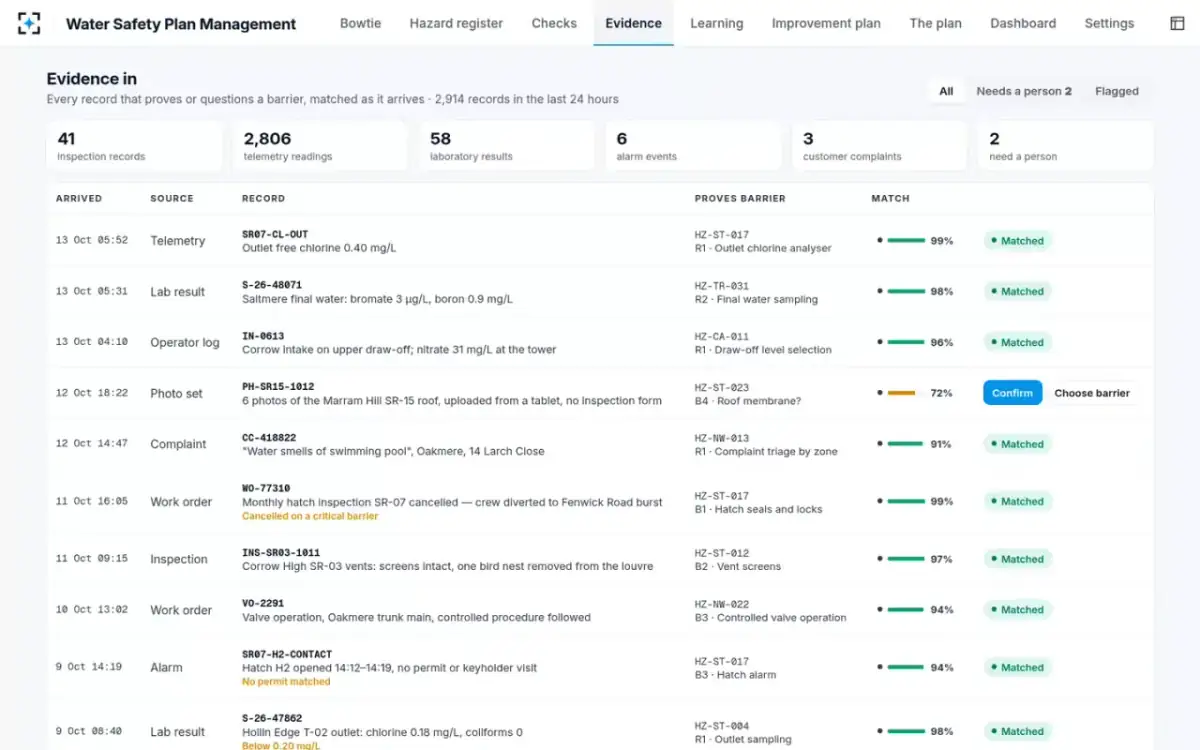
Task: Select the 2 need a person card
Action: [1066, 146]
